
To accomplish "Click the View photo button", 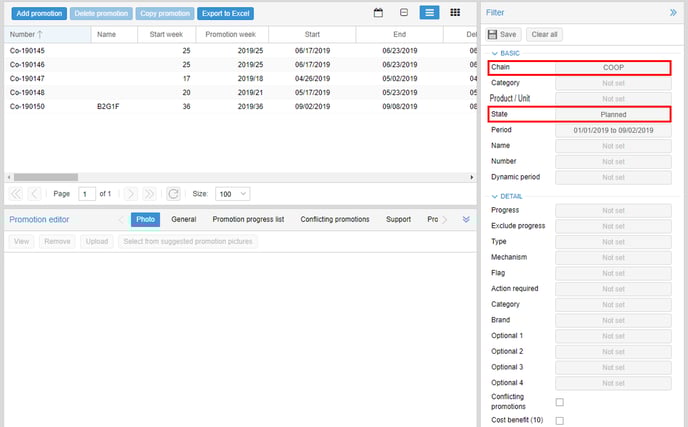I will point(21,241).
